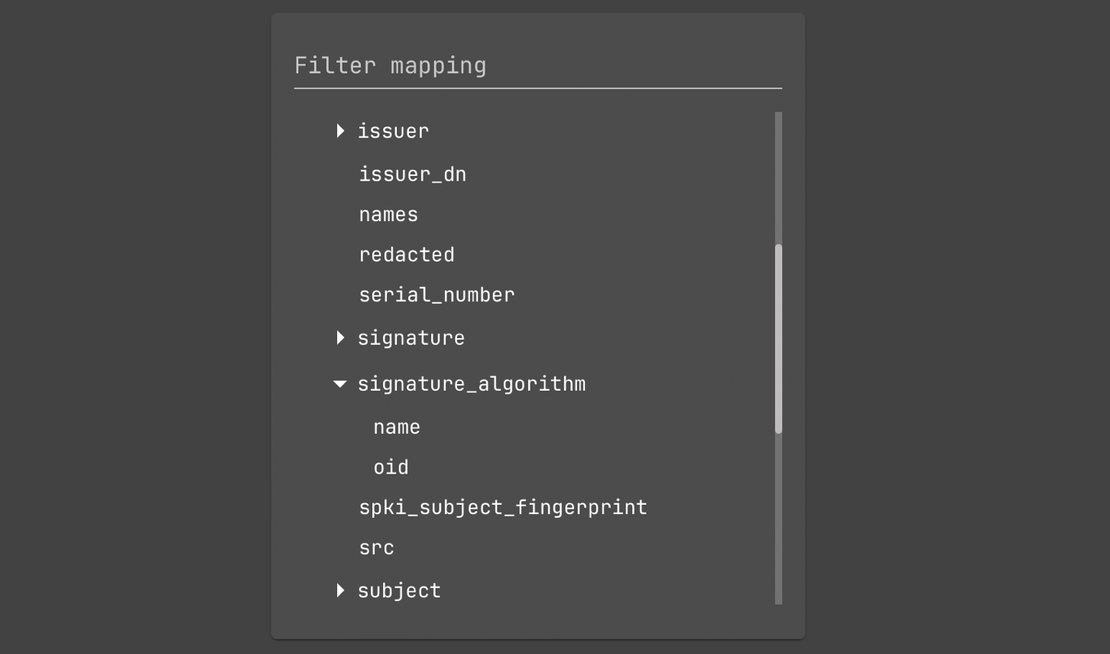
Task: Click the issuer label
Action: click(x=393, y=131)
